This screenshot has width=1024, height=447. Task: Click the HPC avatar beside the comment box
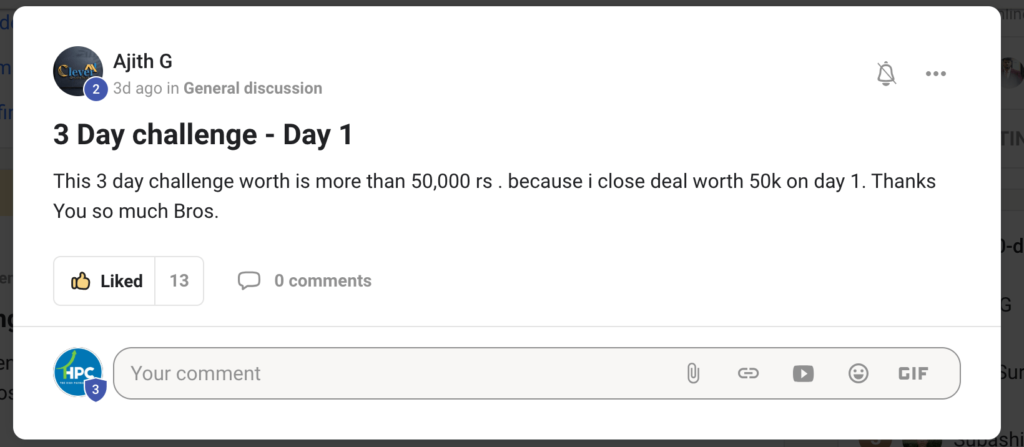77,372
